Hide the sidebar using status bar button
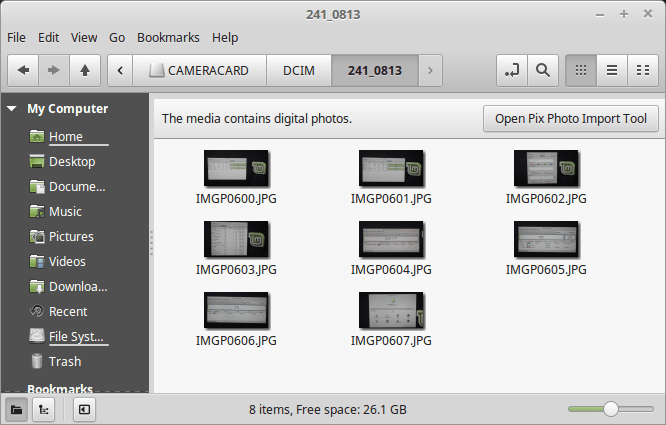 coord(85,409)
